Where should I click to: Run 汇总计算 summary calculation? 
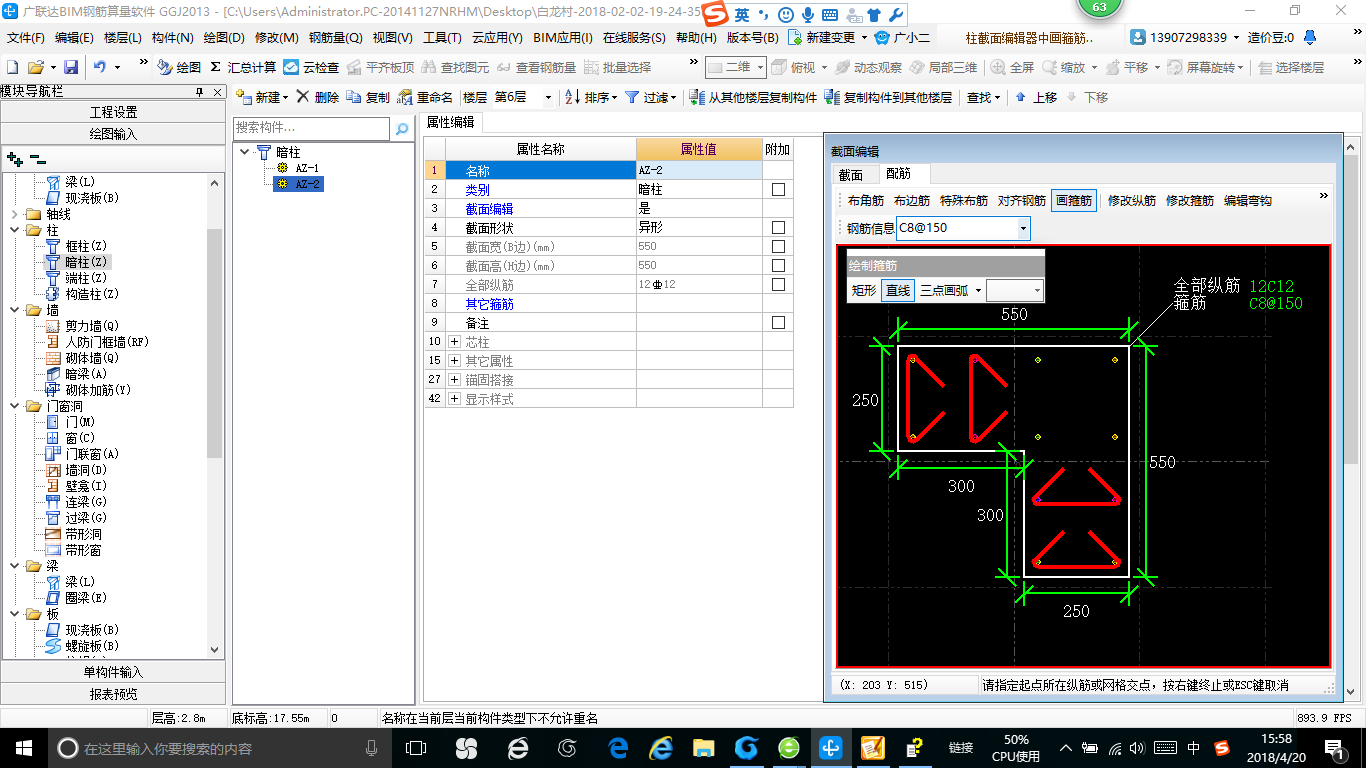243,67
